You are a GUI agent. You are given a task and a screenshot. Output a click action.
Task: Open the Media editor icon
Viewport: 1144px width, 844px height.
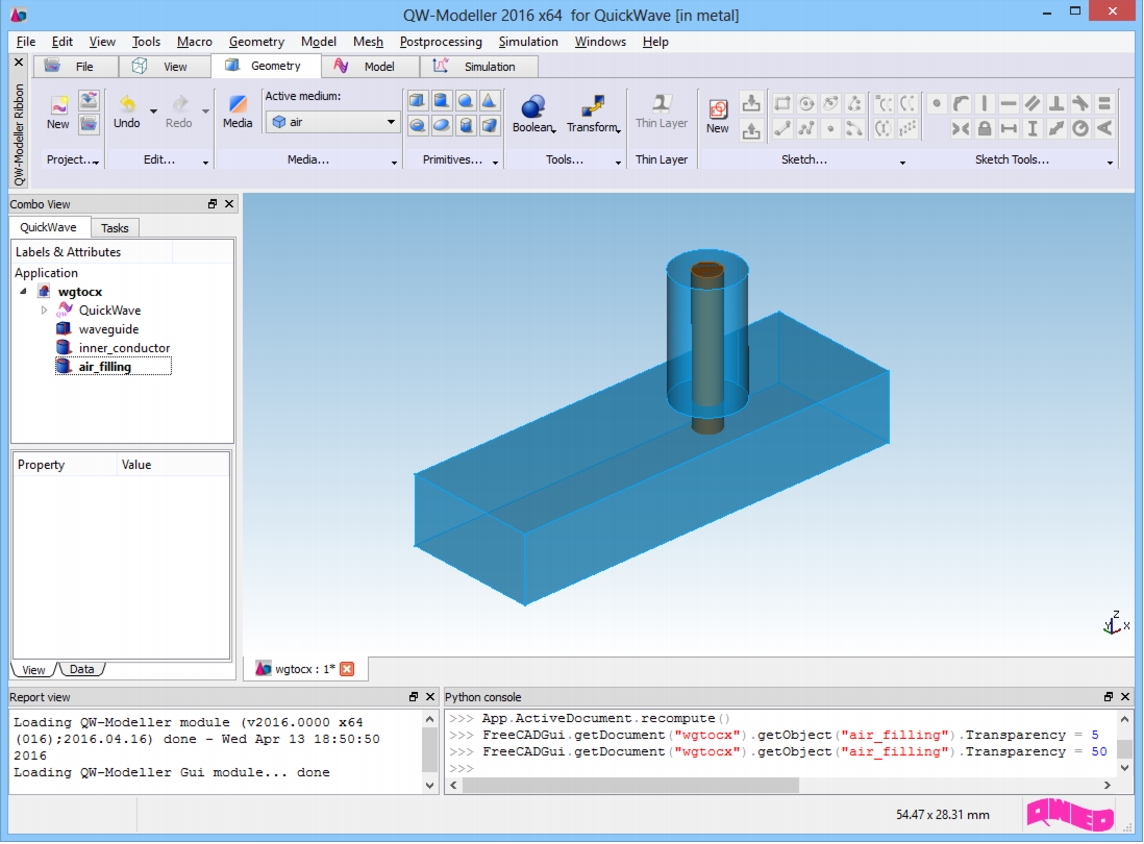[x=237, y=105]
